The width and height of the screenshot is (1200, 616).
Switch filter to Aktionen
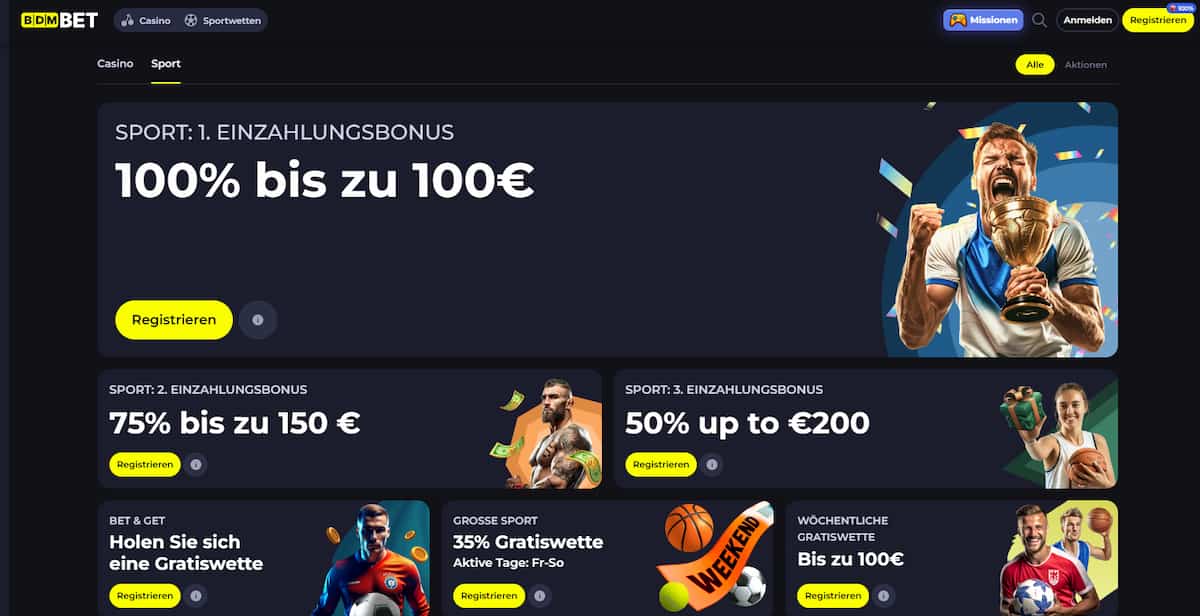pyautogui.click(x=1085, y=64)
